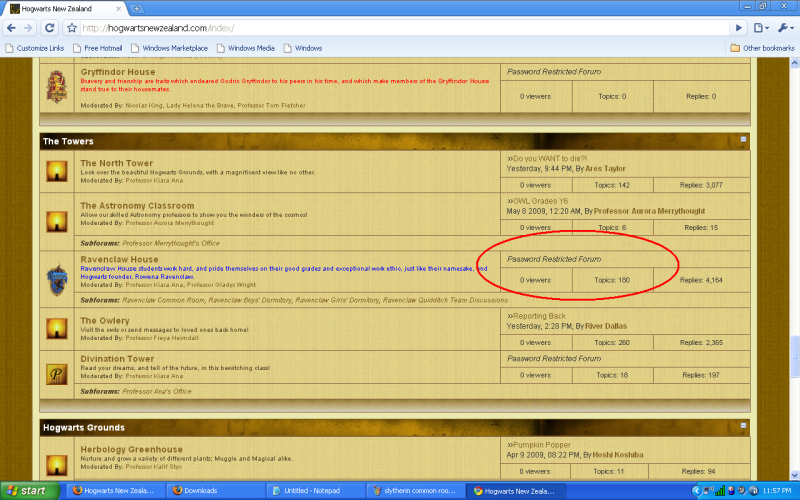Click the Gryffindor House crest icon
Screen dimensions: 800x500
point(57,87)
